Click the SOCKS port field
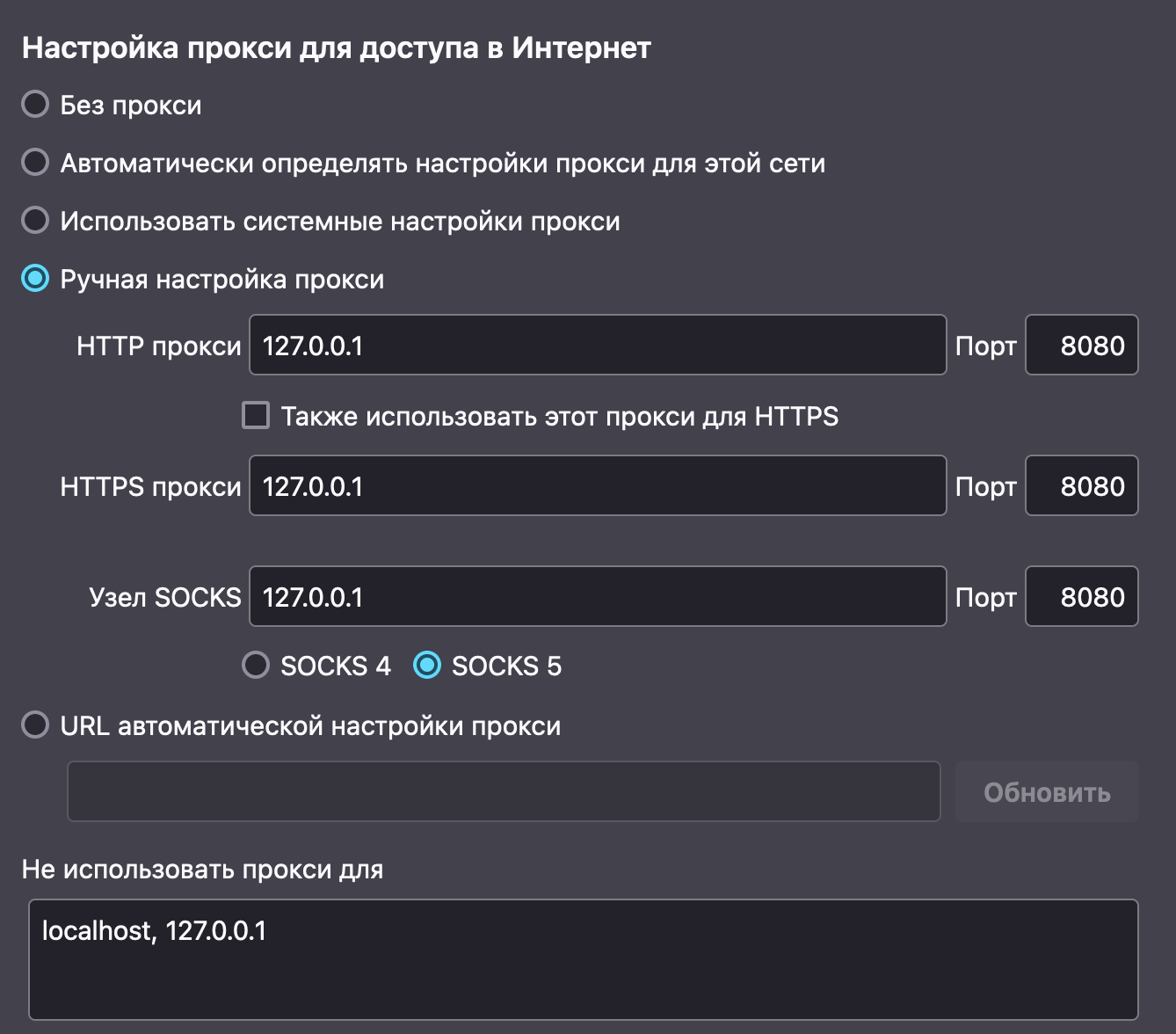The height and width of the screenshot is (1034, 1176). tap(1081, 597)
